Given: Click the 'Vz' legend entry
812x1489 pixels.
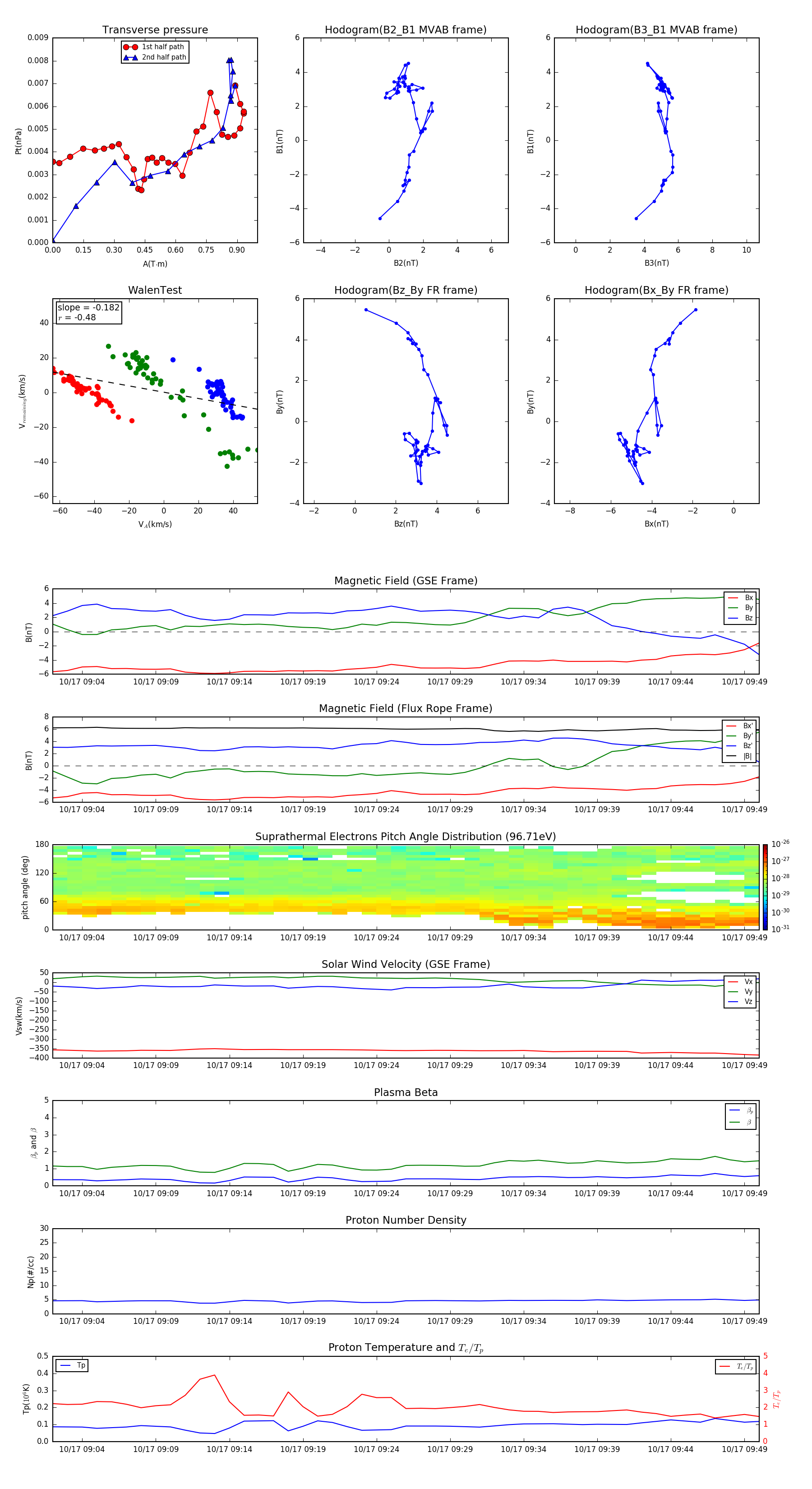Looking at the screenshot, I should pyautogui.click(x=740, y=1002).
